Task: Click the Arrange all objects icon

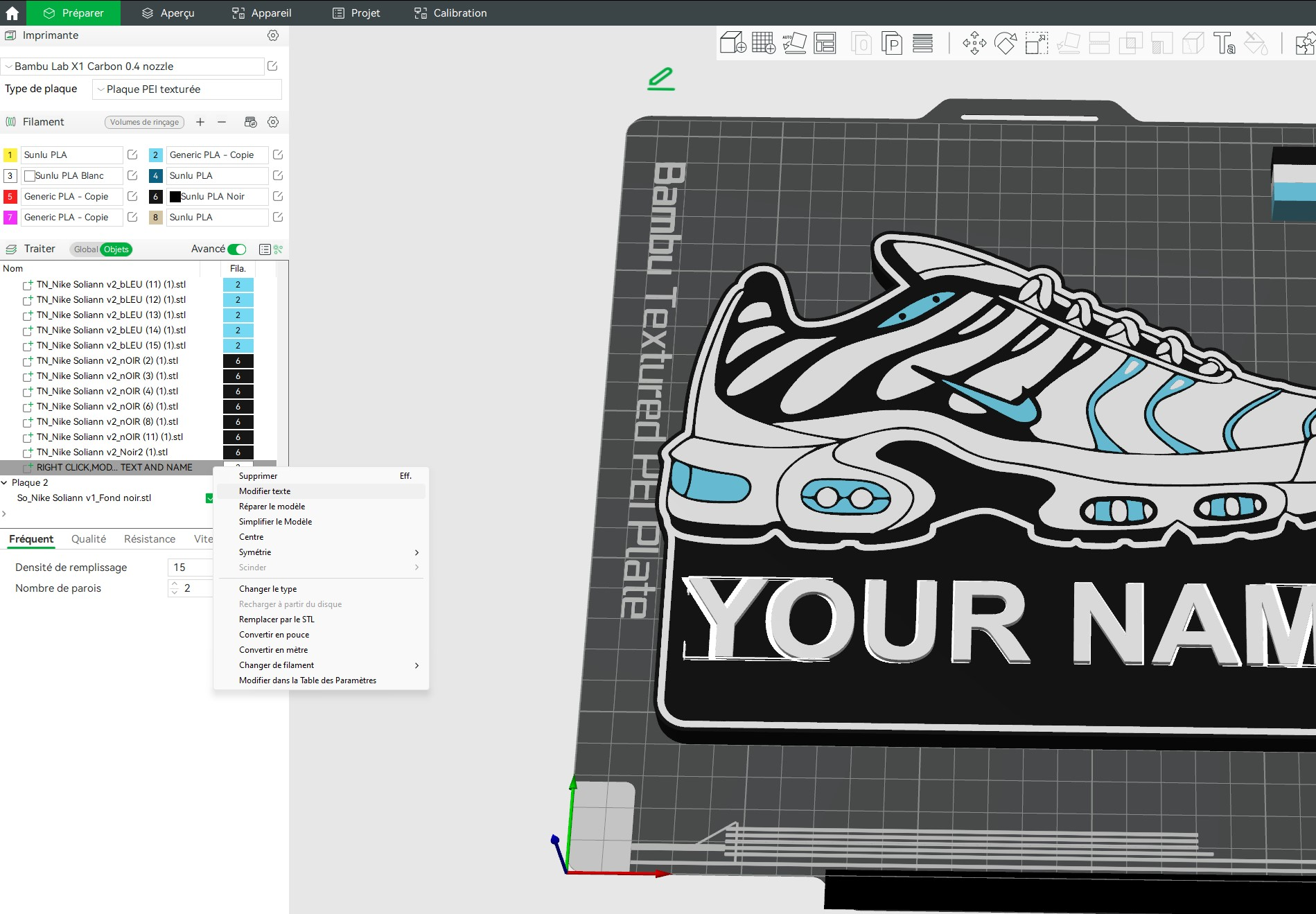Action: click(x=825, y=43)
